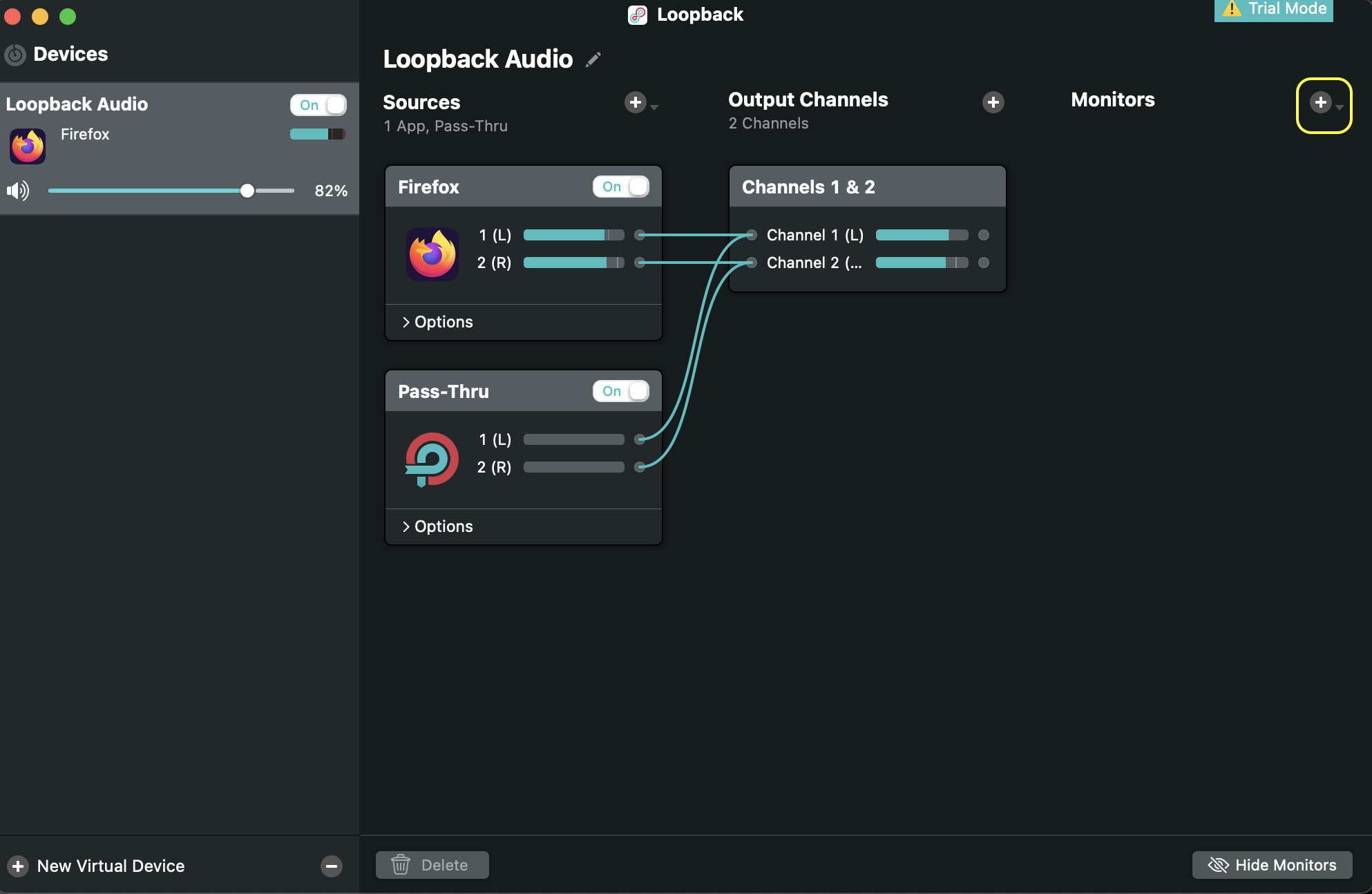Select the Loopback Audio device in sidebar

tap(180, 149)
